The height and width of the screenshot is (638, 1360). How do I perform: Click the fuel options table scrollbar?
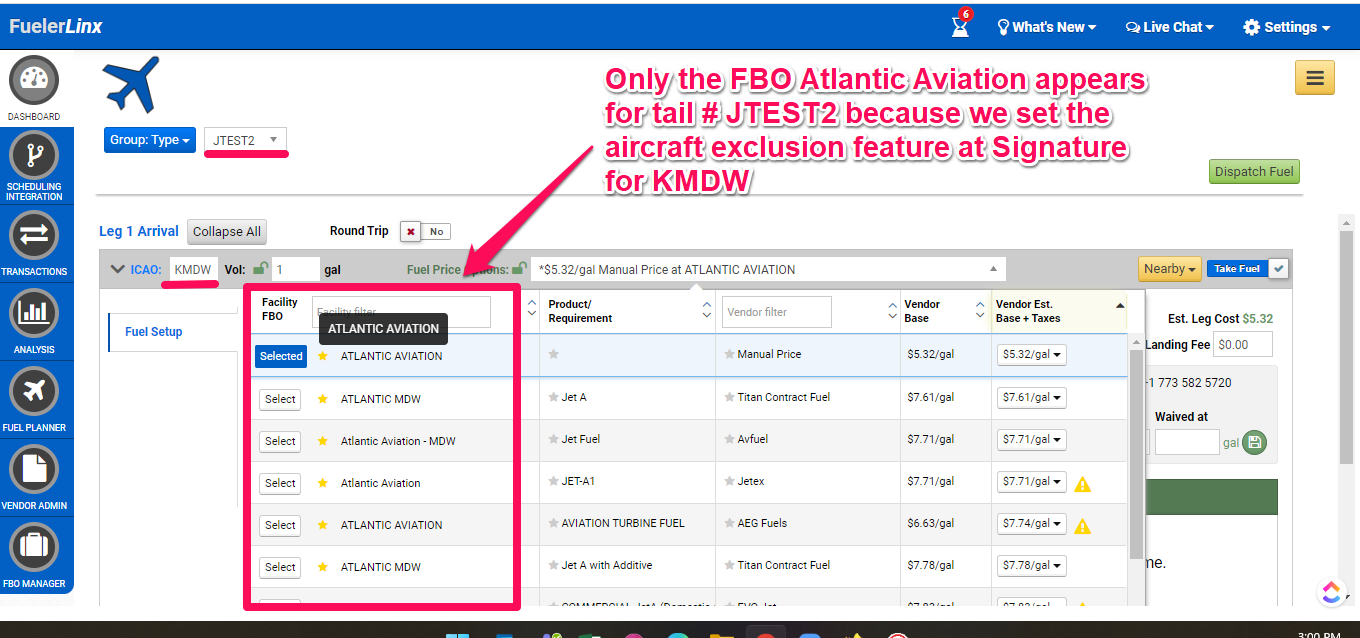1136,455
